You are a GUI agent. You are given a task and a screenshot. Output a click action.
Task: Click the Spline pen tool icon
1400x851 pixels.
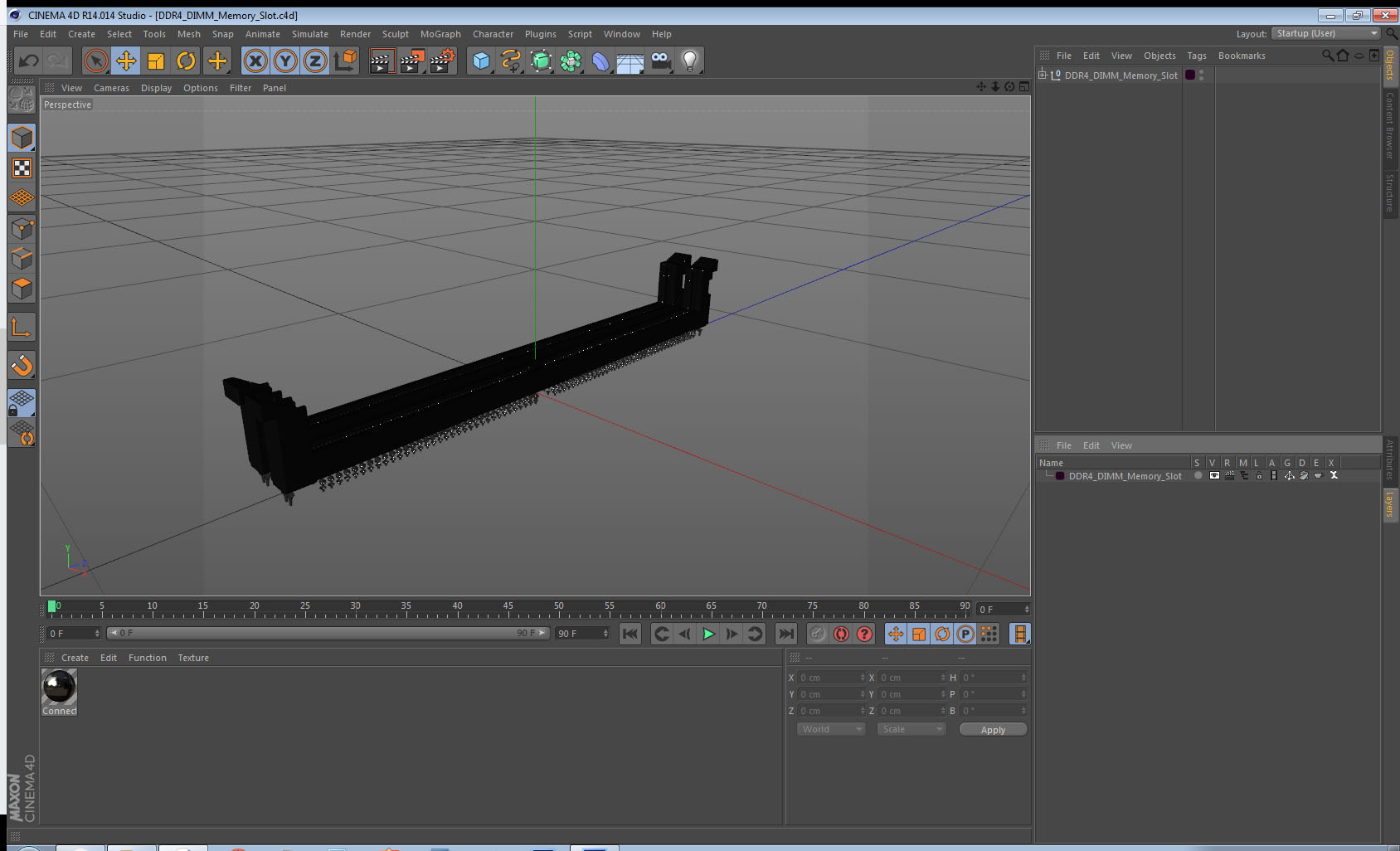(511, 61)
